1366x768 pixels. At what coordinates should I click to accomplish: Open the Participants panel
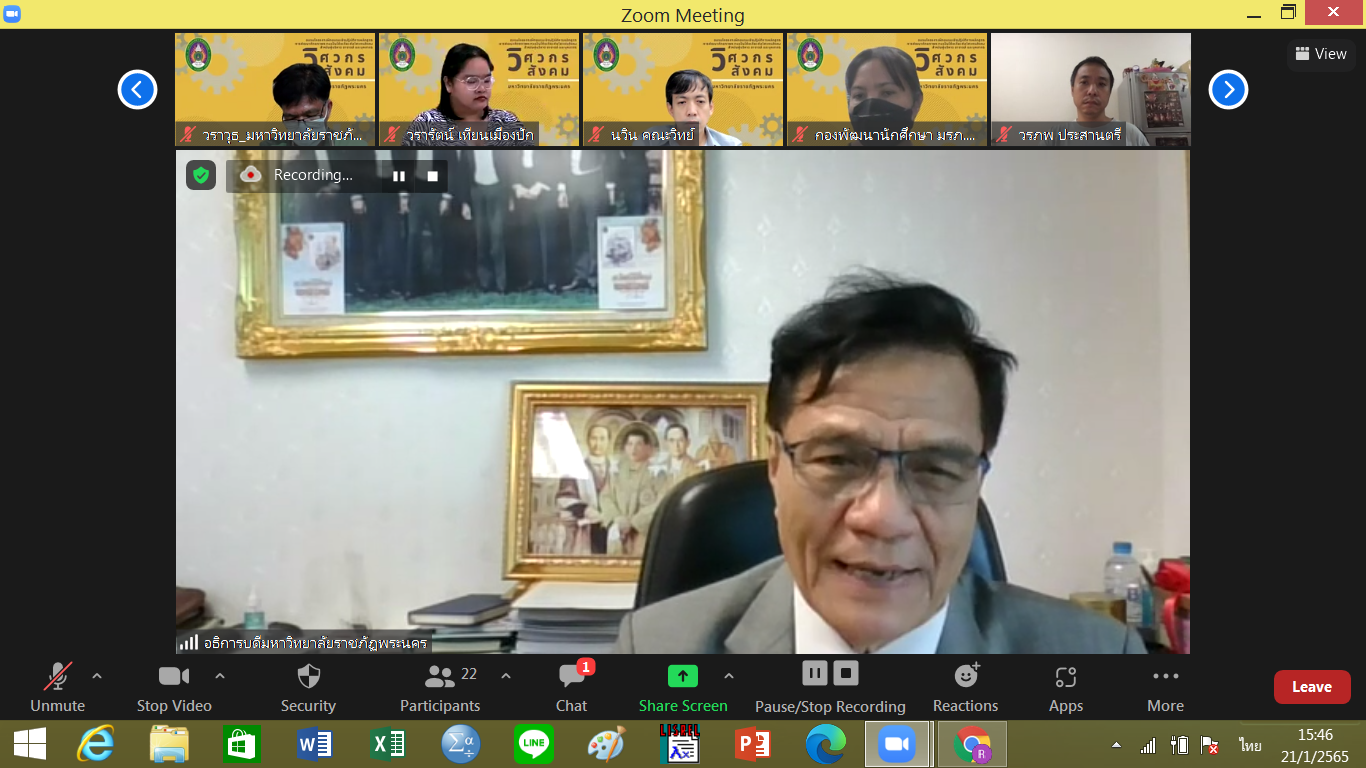(440, 687)
